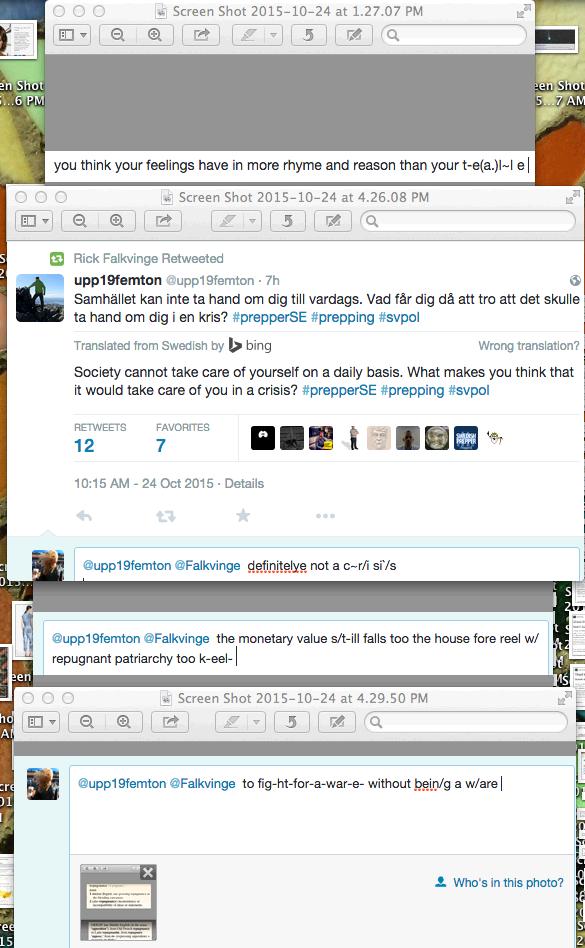Show markup toolbar in 4.26.08 PM window
The height and width of the screenshot is (948, 585).
333,221
